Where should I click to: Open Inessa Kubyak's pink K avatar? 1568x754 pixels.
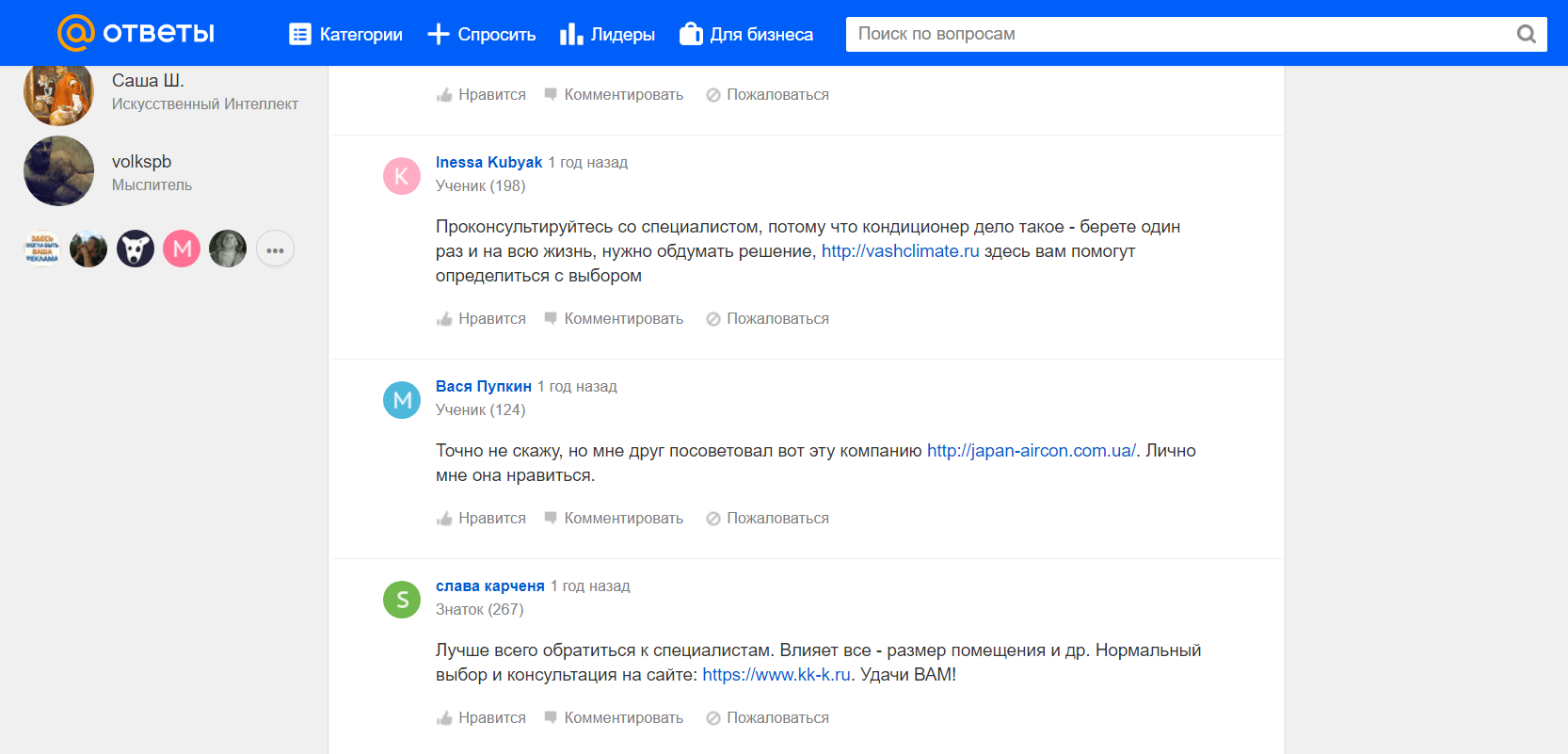pos(402,176)
